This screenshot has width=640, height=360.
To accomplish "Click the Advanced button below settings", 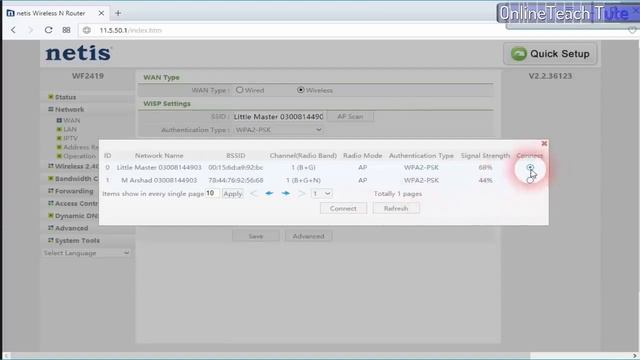I will [x=308, y=236].
